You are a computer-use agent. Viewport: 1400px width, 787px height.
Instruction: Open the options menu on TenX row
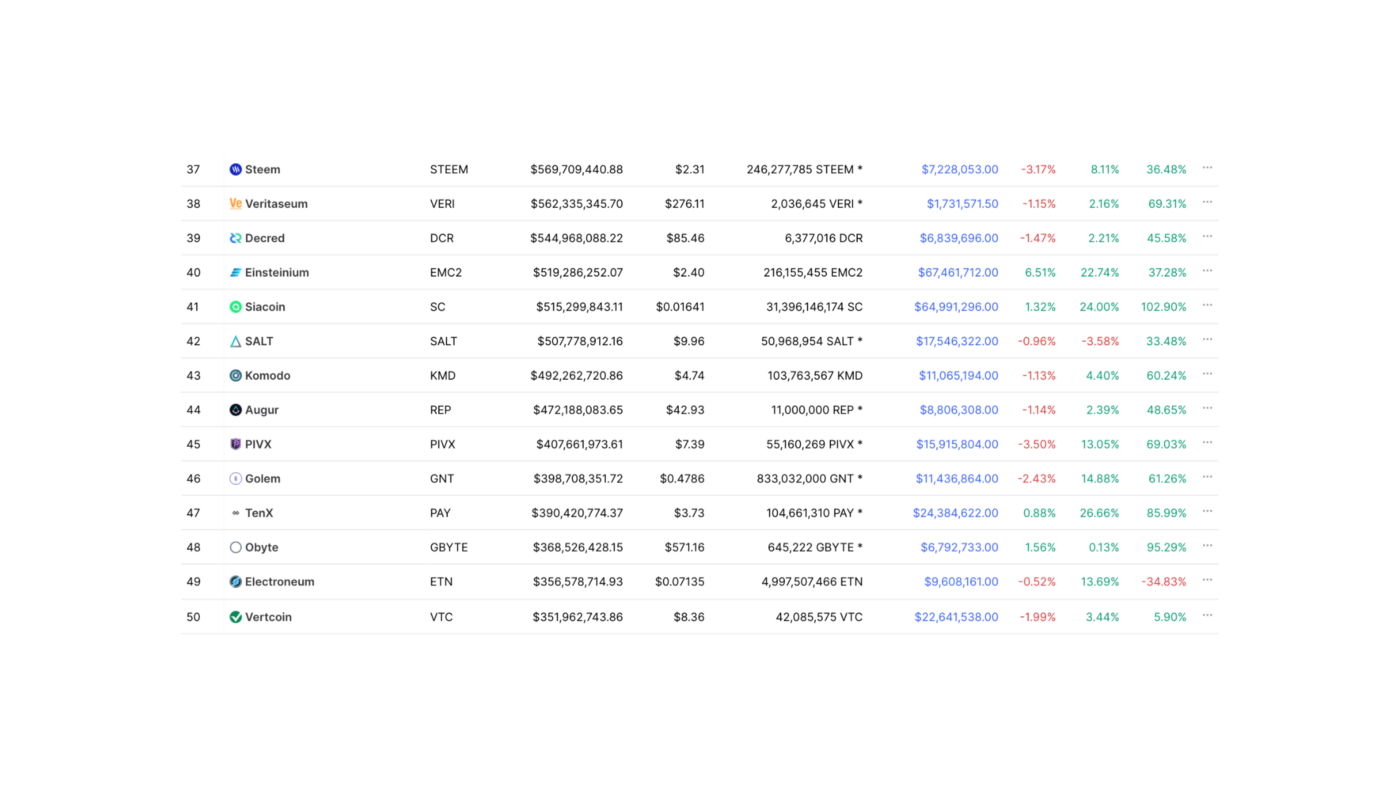pyautogui.click(x=1206, y=511)
